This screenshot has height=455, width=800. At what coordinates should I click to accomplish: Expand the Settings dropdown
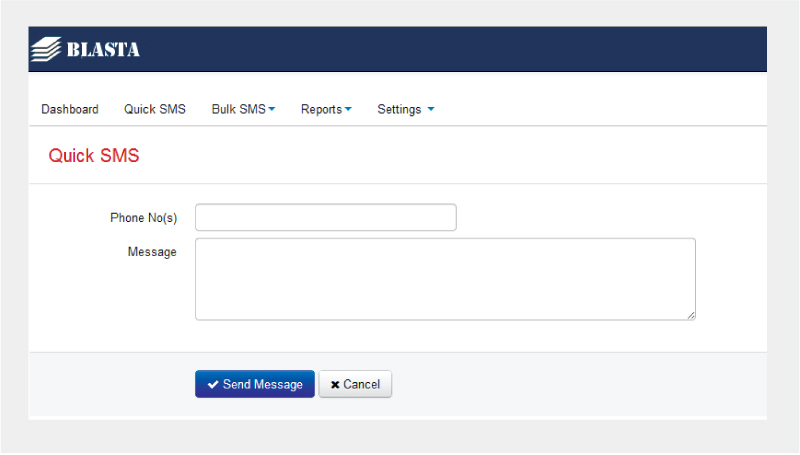coord(406,109)
